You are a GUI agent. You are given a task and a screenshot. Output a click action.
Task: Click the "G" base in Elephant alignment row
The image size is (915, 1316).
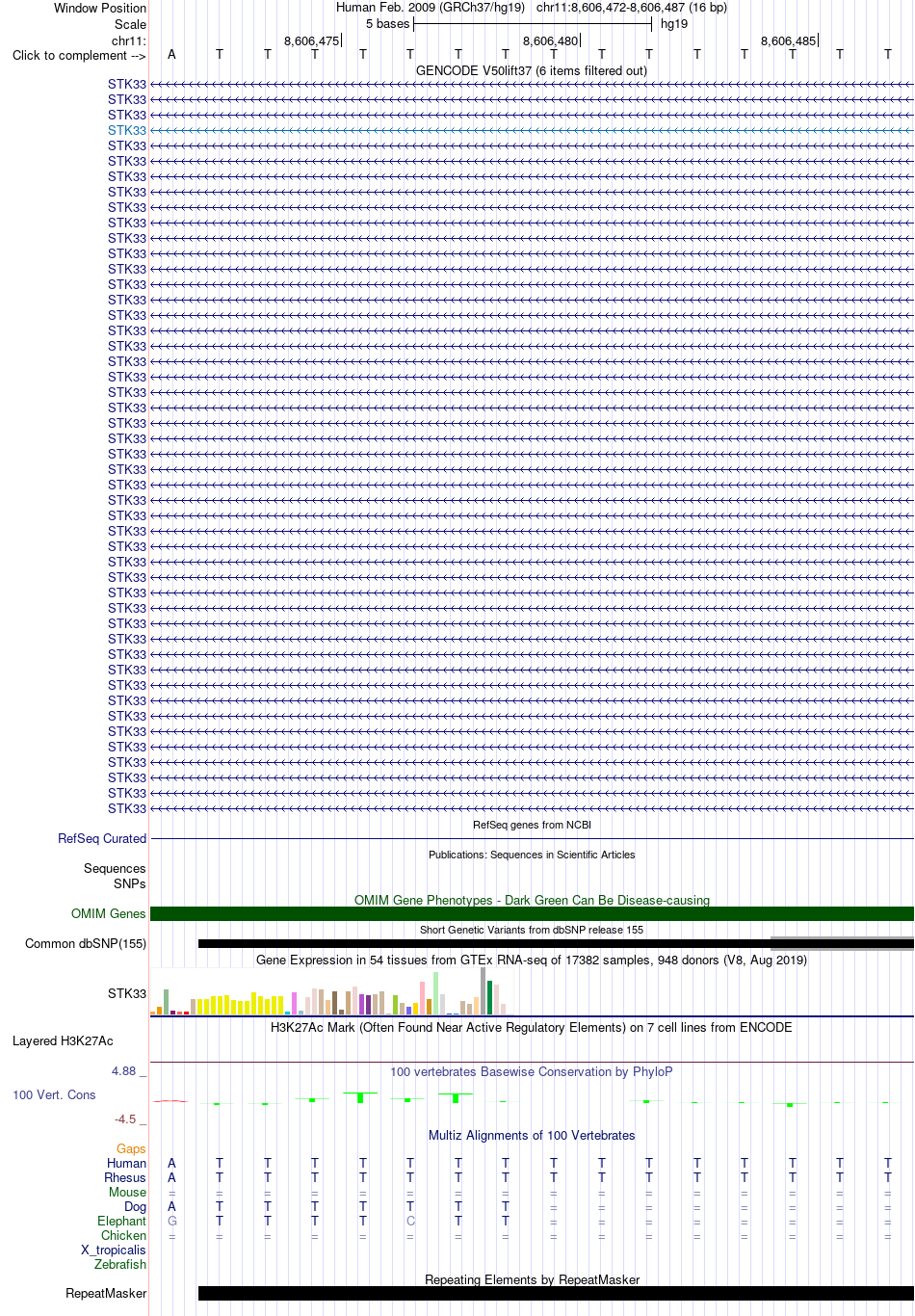click(x=171, y=1221)
